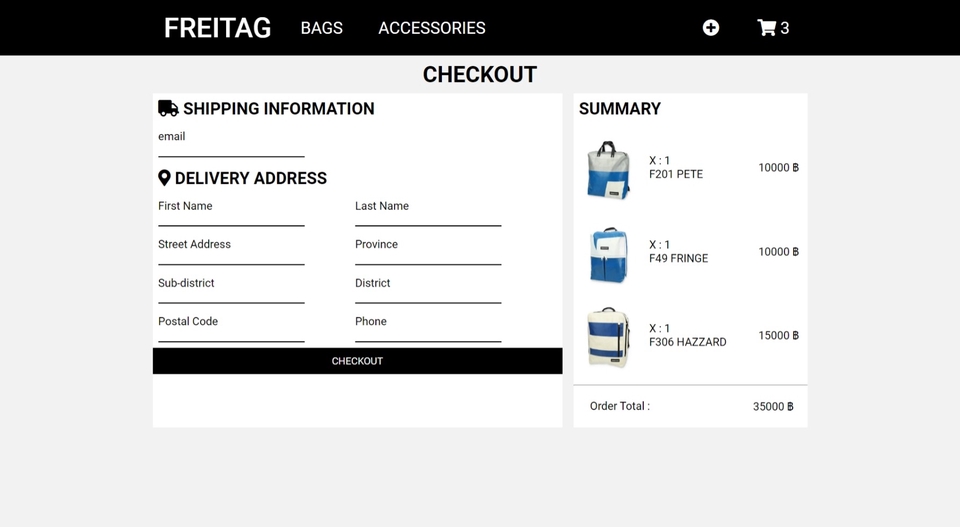The image size is (960, 527).
Task: Focus the email input field
Action: pyautogui.click(x=231, y=151)
